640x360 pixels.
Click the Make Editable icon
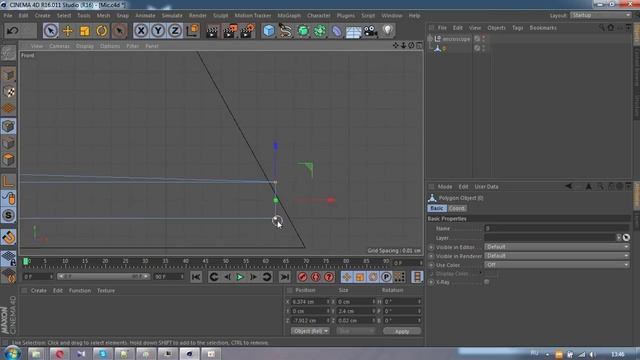[8, 53]
